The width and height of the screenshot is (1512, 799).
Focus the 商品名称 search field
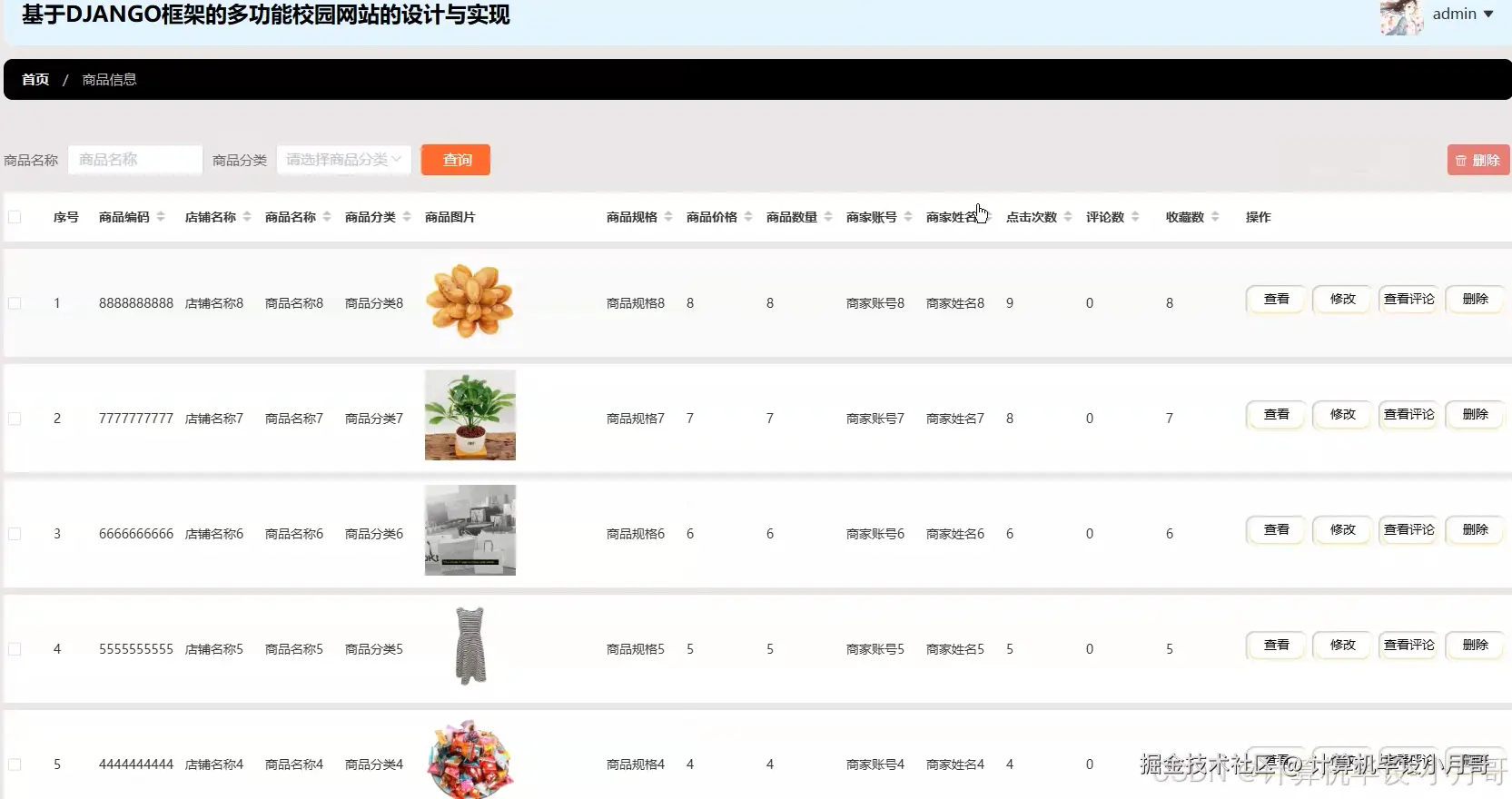pos(135,160)
